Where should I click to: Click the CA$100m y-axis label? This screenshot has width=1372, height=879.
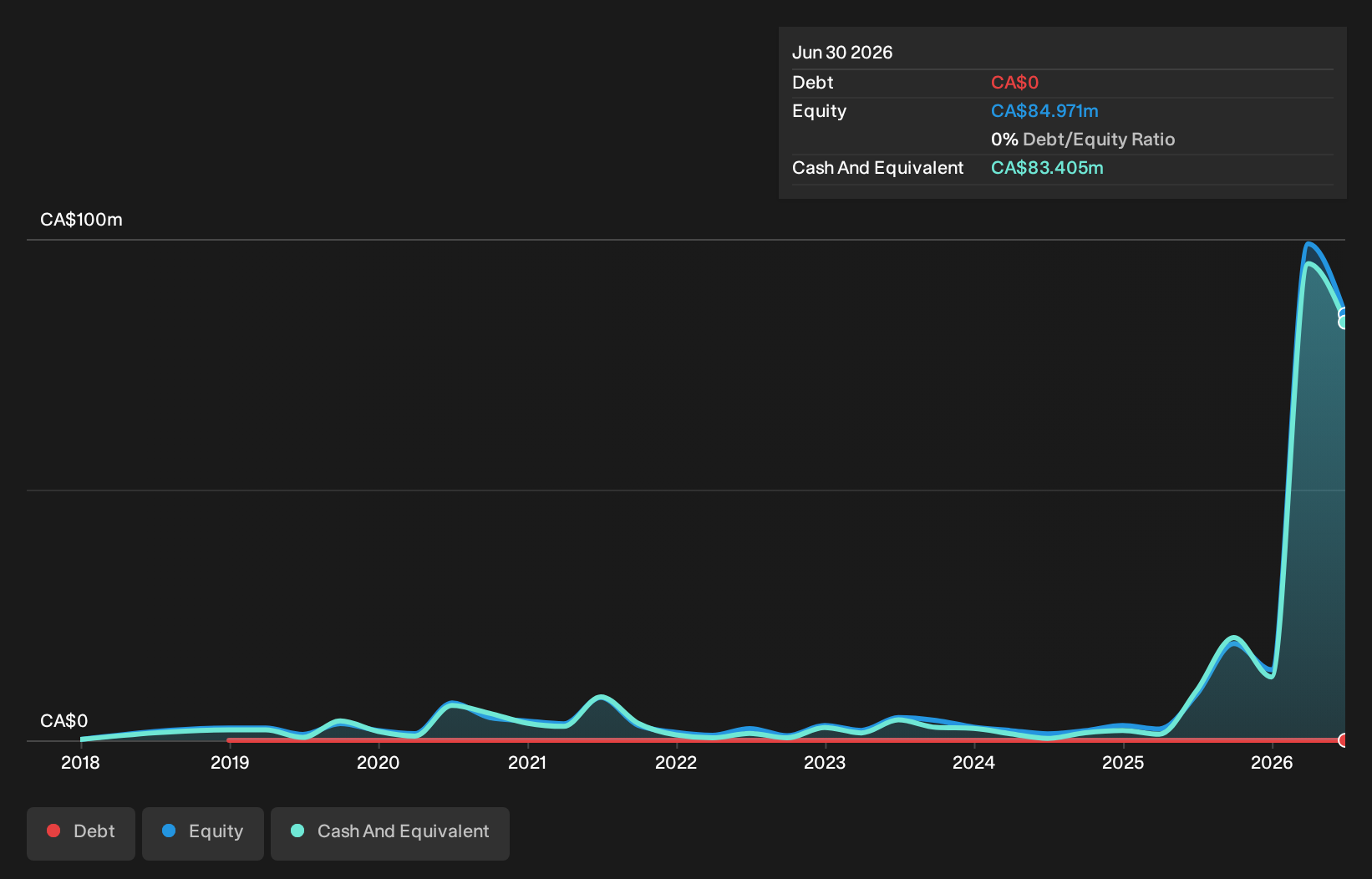(81, 220)
